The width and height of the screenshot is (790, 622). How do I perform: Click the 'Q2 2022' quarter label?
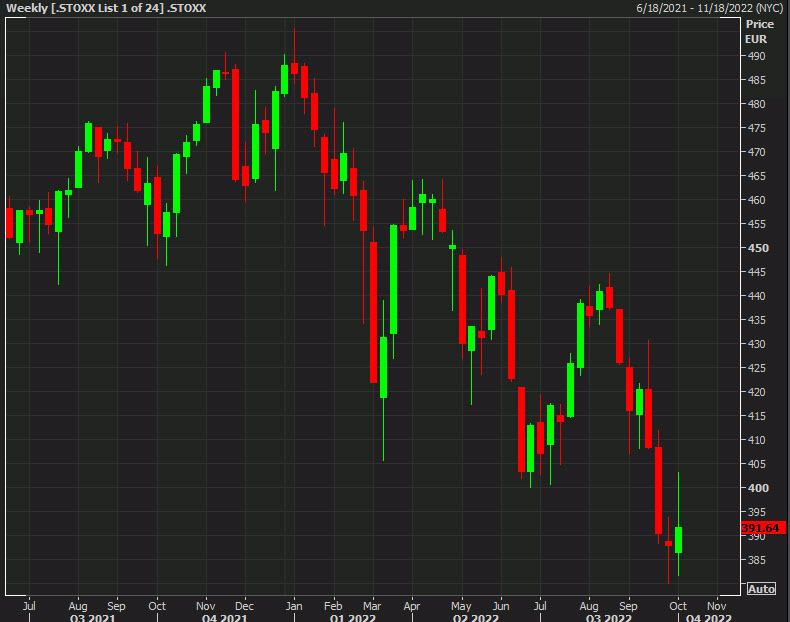475,617
